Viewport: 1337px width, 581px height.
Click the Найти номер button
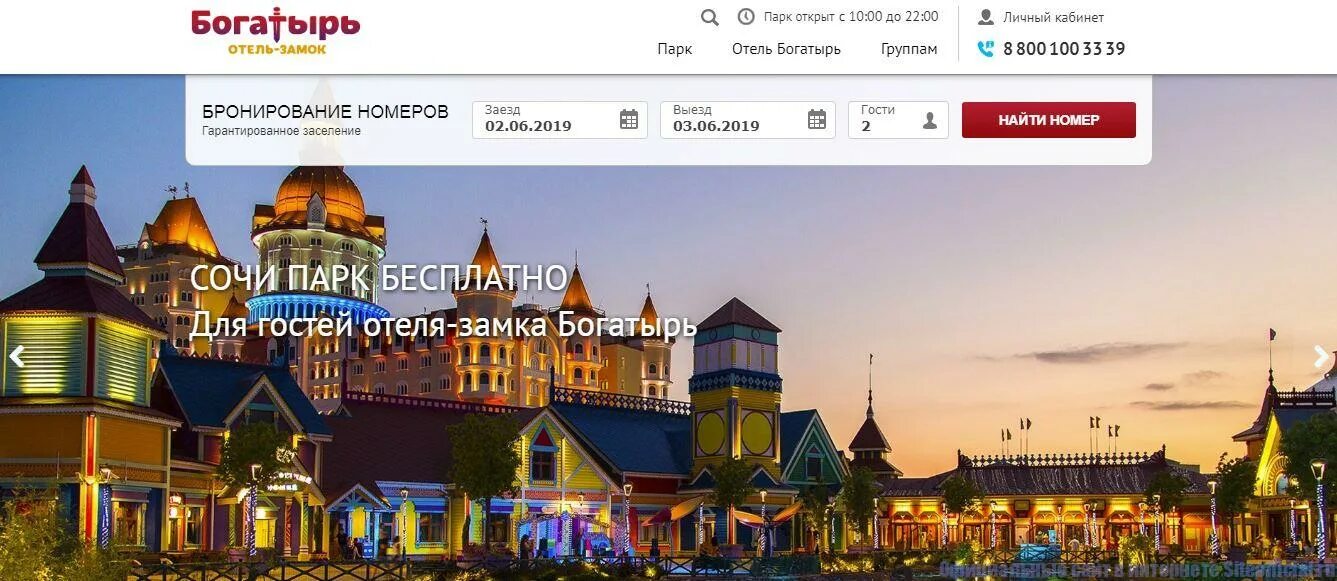tap(1049, 120)
